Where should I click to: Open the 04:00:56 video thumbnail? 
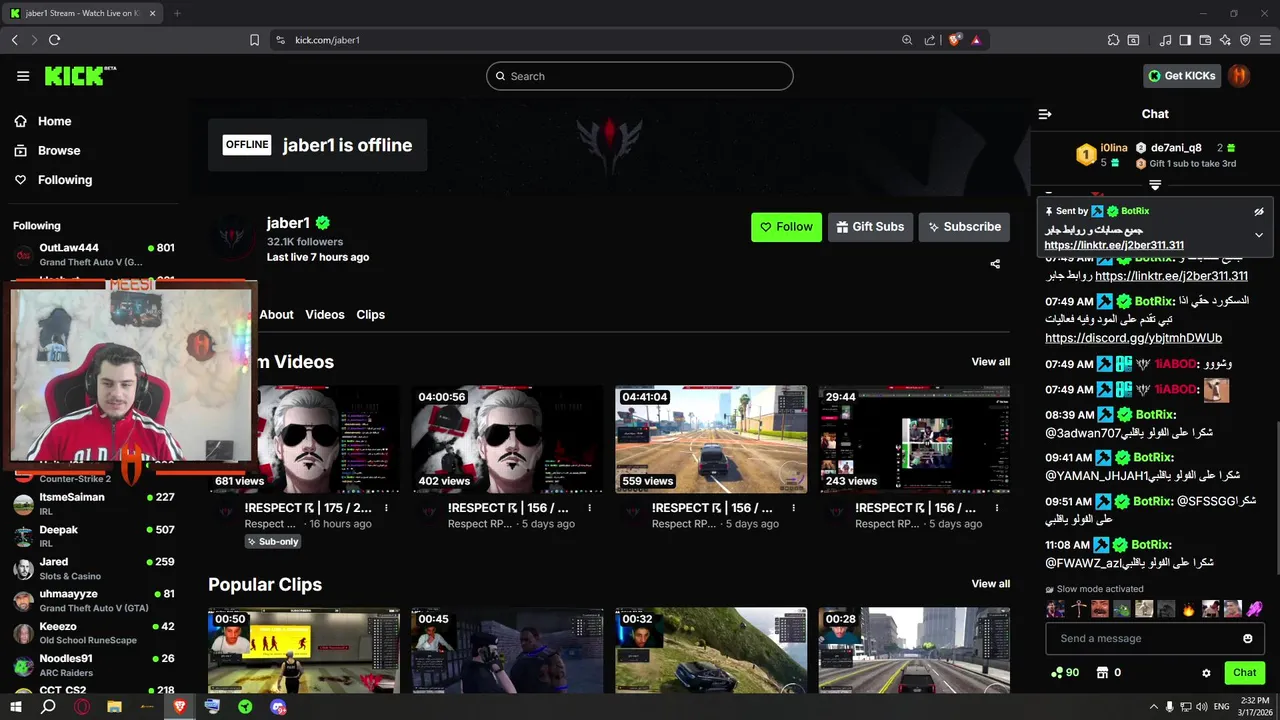[507, 439]
